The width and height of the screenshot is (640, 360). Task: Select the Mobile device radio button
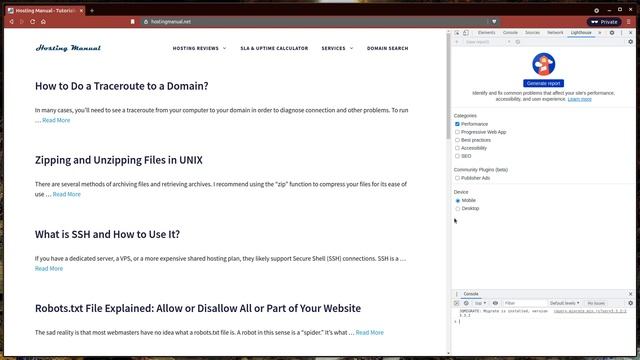[458, 201]
